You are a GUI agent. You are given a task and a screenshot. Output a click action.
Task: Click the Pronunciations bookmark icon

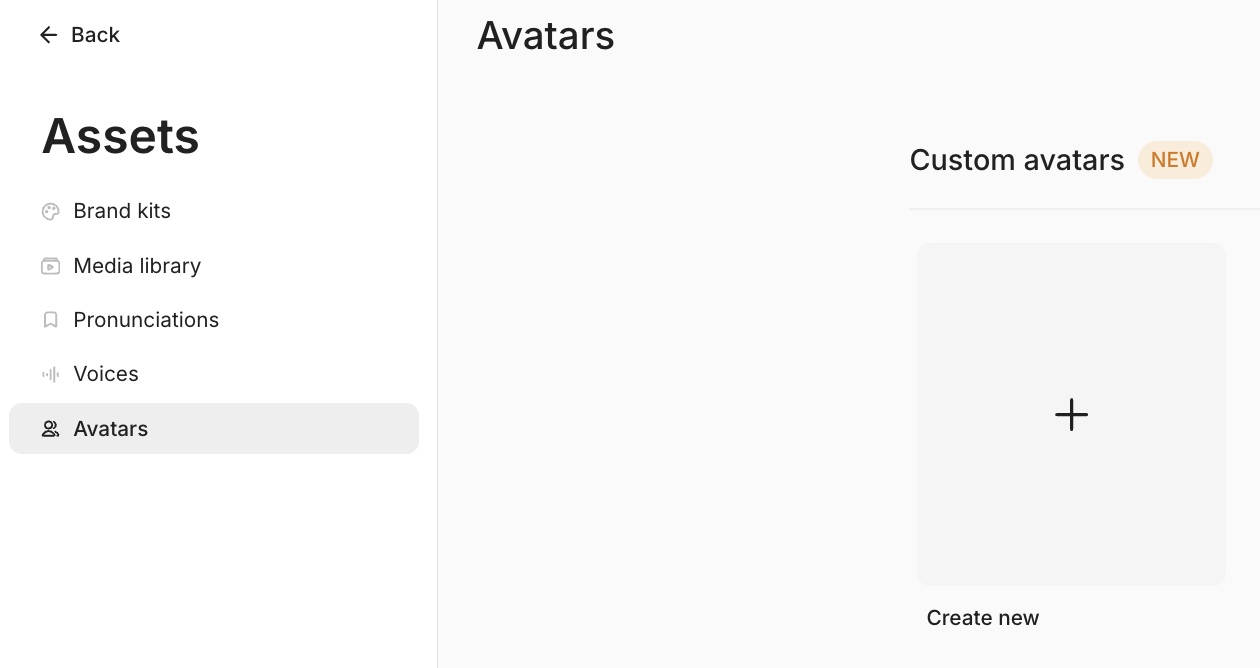click(50, 320)
